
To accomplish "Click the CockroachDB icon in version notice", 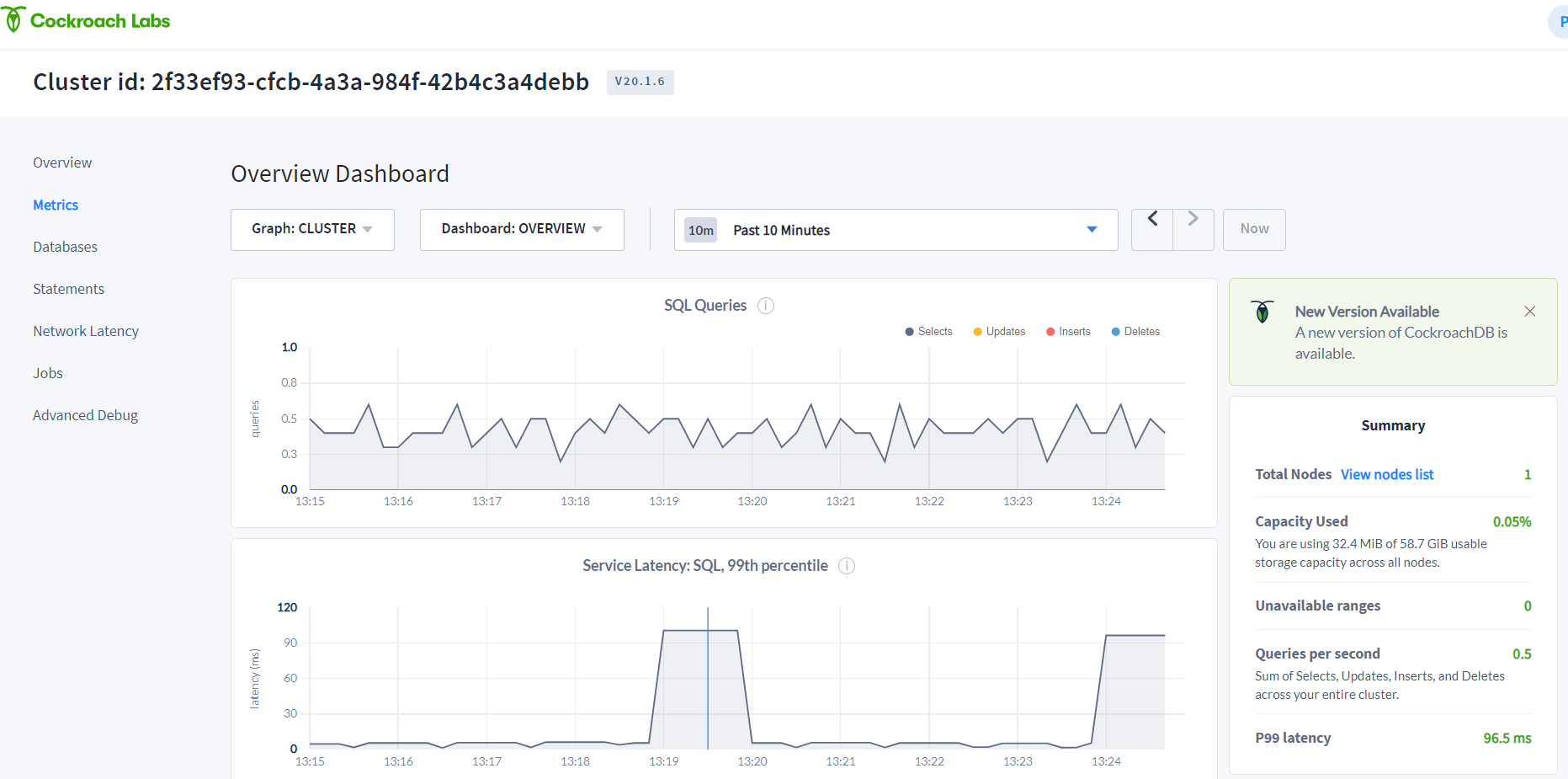I will 1262,312.
